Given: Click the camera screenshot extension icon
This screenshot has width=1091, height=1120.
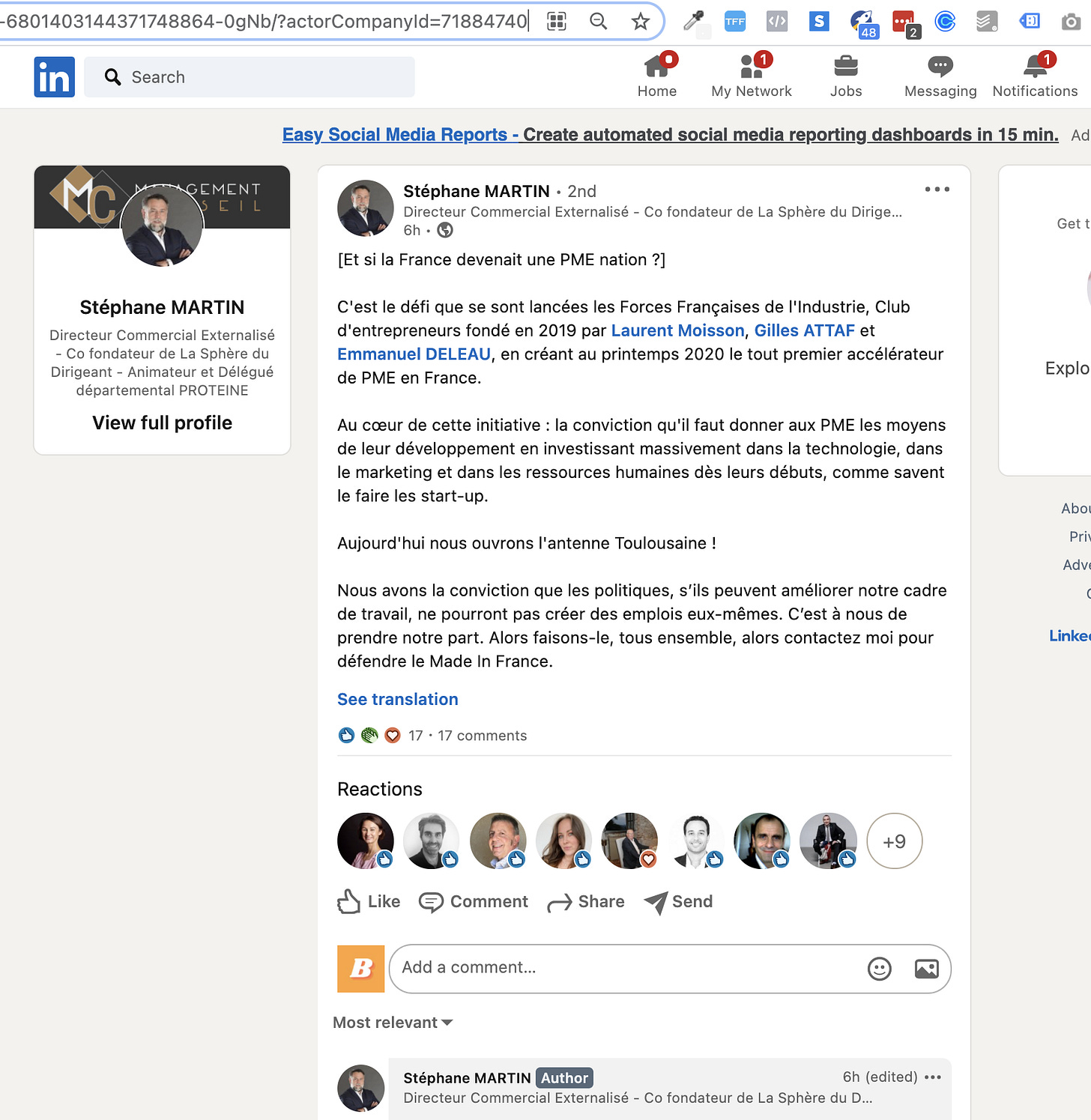Looking at the screenshot, I should [x=1072, y=22].
